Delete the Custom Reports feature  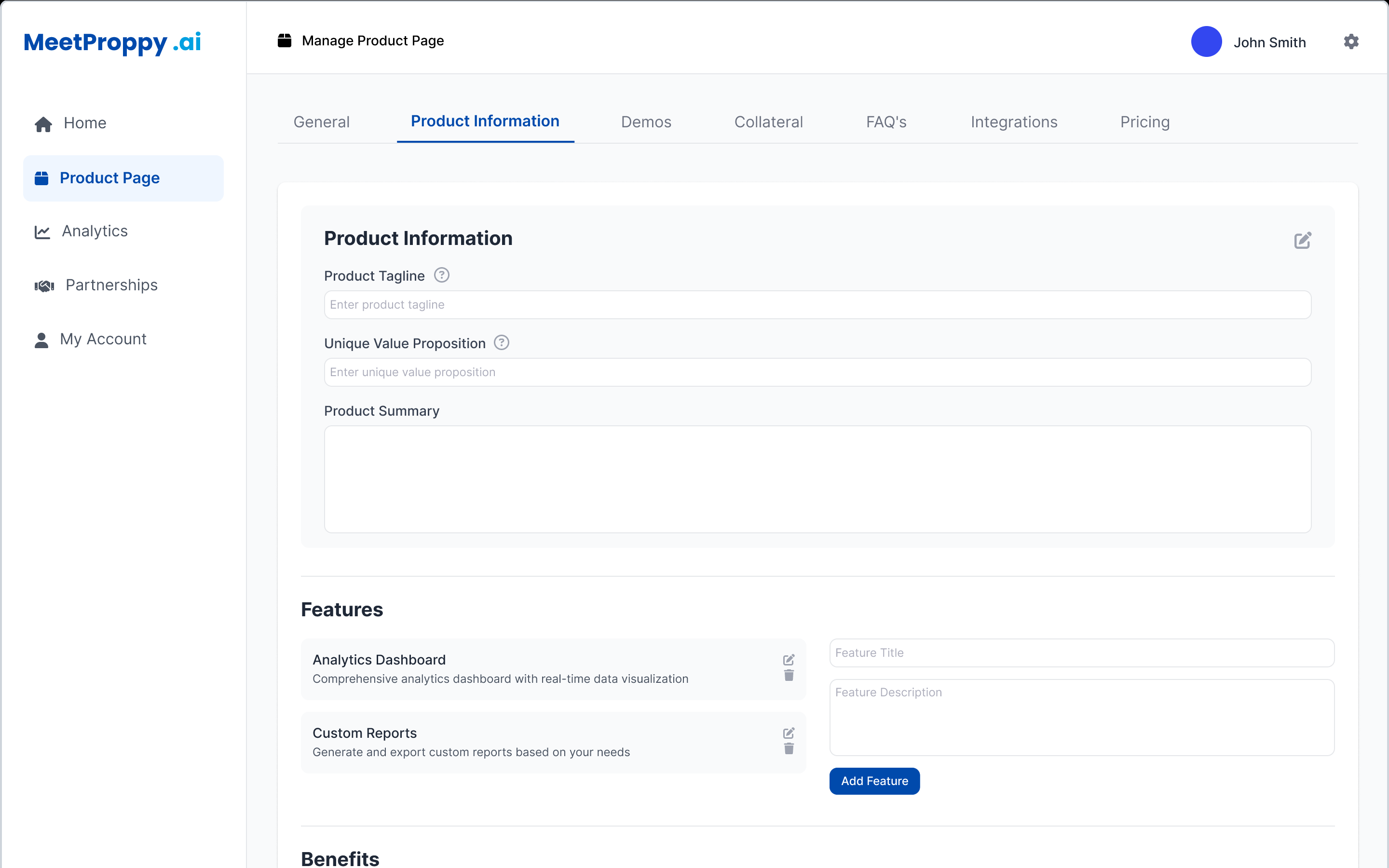click(x=789, y=748)
